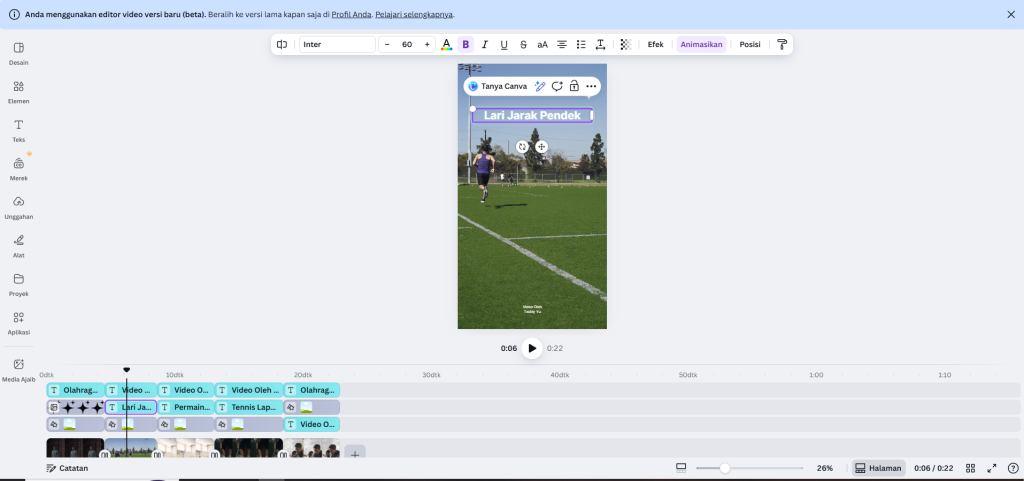Open the Efek menu
The height and width of the screenshot is (481, 1024).
pyautogui.click(x=655, y=44)
